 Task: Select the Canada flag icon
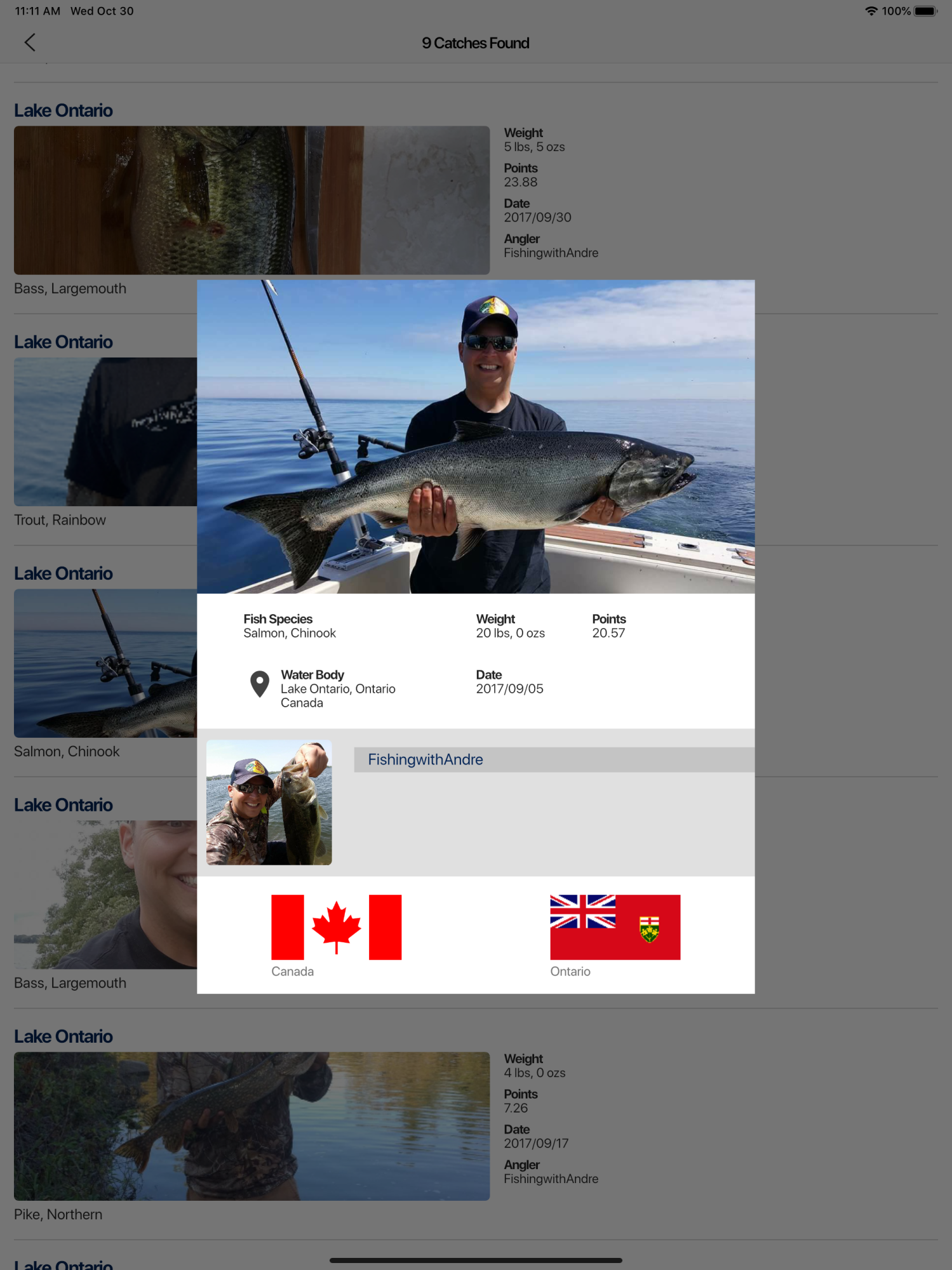coord(336,927)
